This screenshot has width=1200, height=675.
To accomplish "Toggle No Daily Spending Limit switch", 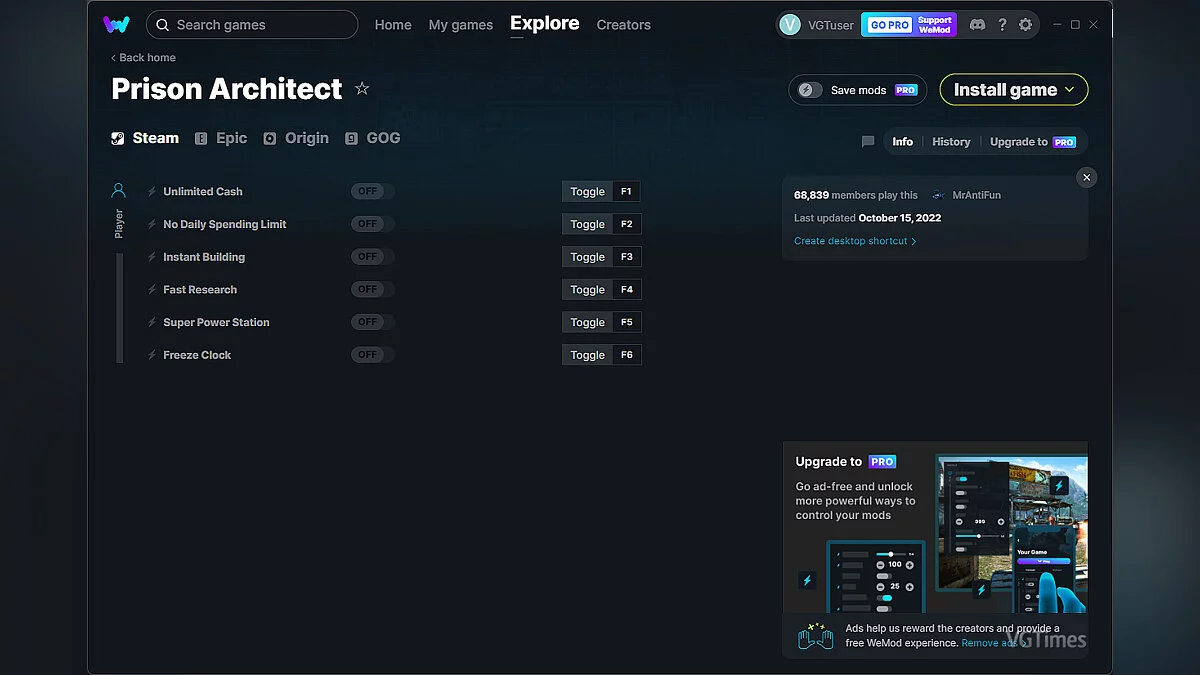I will 372,224.
